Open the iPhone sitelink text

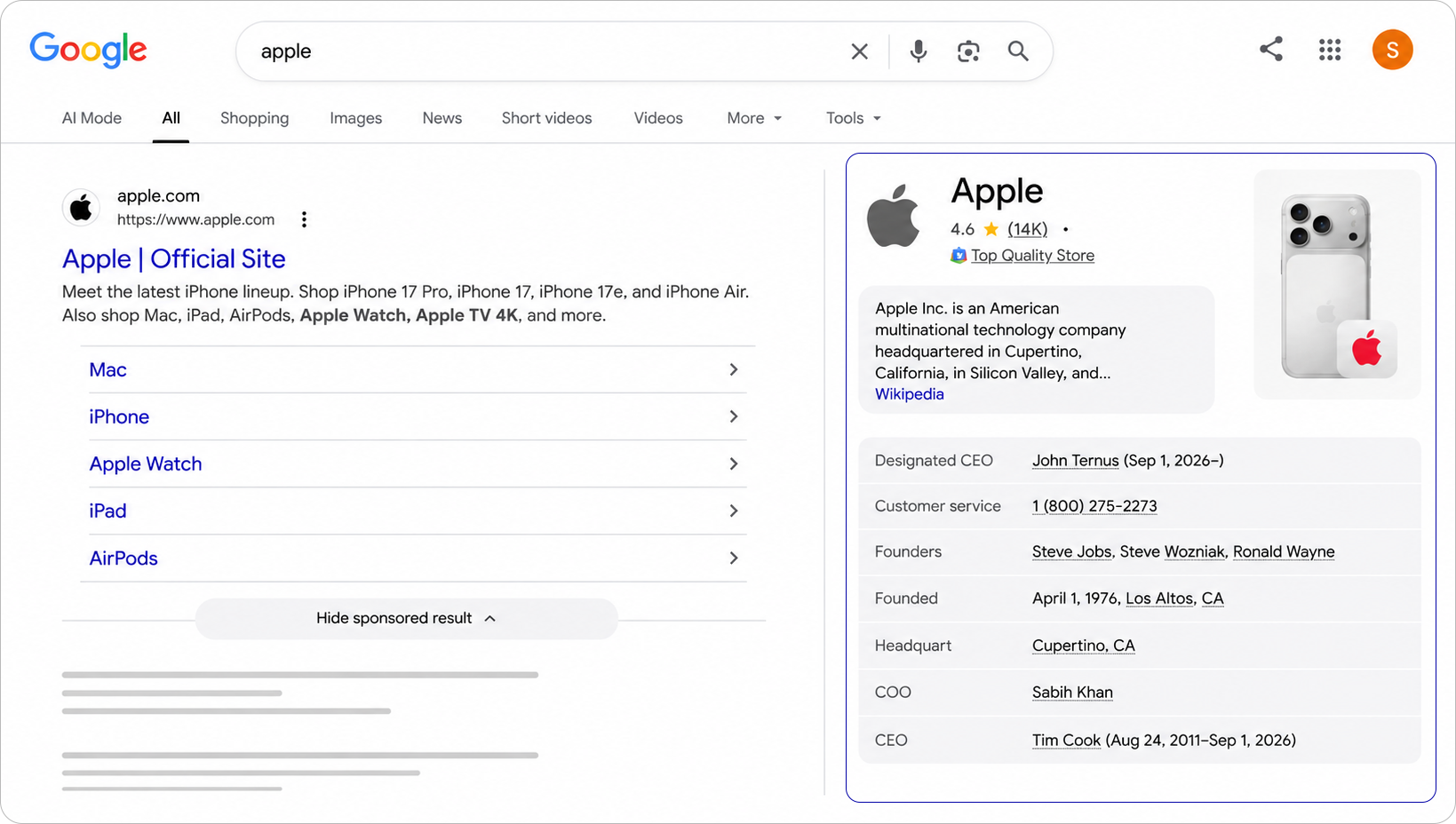pyautogui.click(x=119, y=416)
